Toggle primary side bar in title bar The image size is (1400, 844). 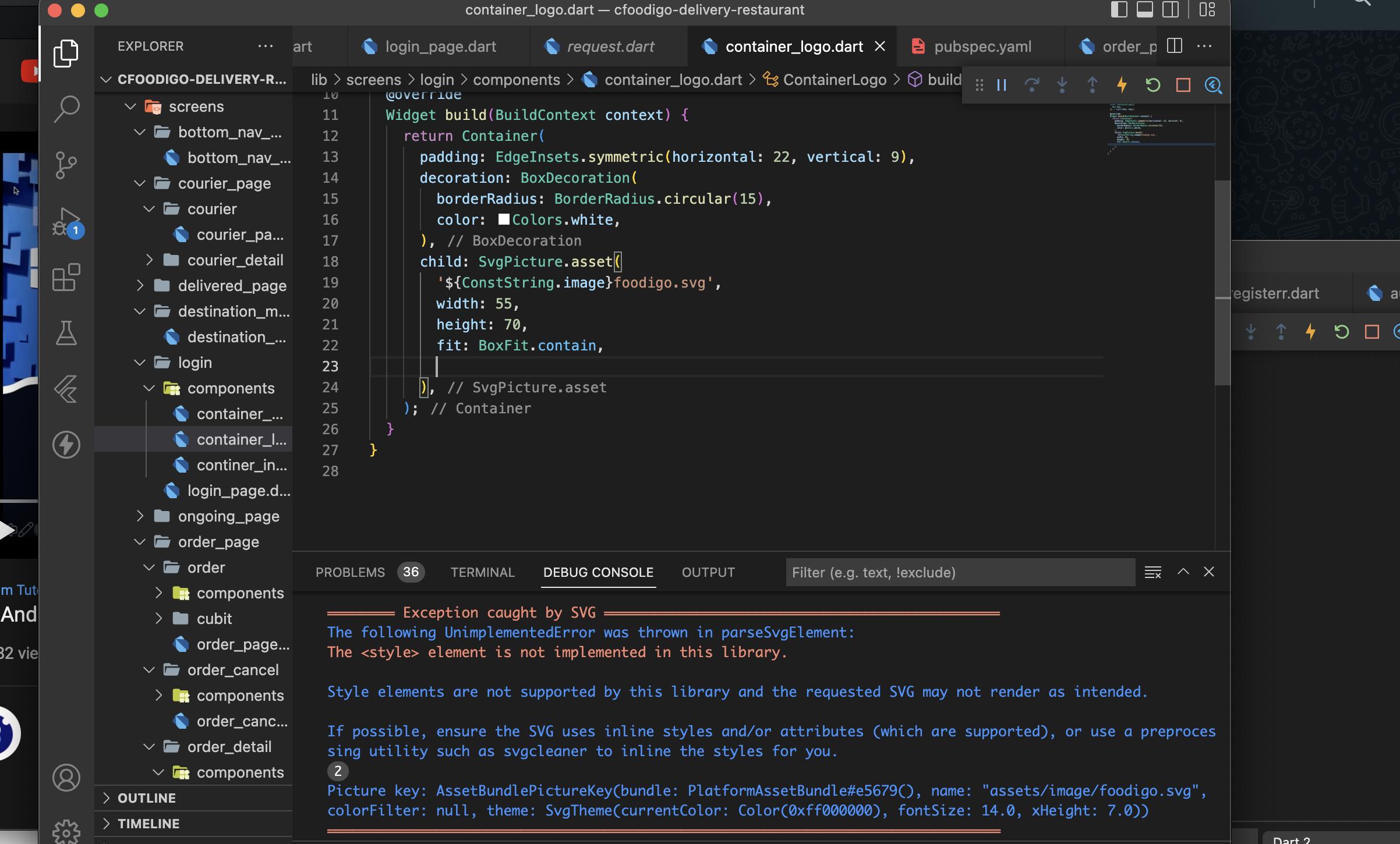pyautogui.click(x=1119, y=10)
